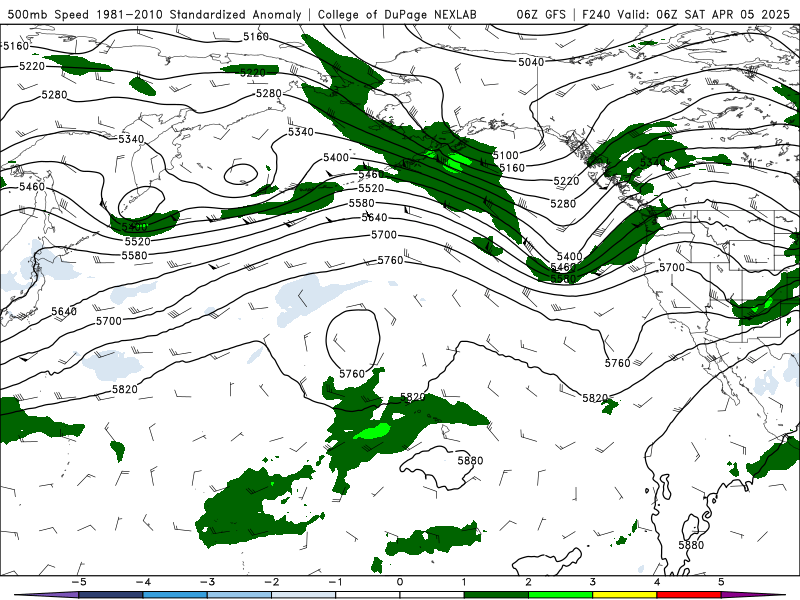Screen dimensions: 800x600
Task: Click the '-2' tick on the color scale
Action: 271,582
